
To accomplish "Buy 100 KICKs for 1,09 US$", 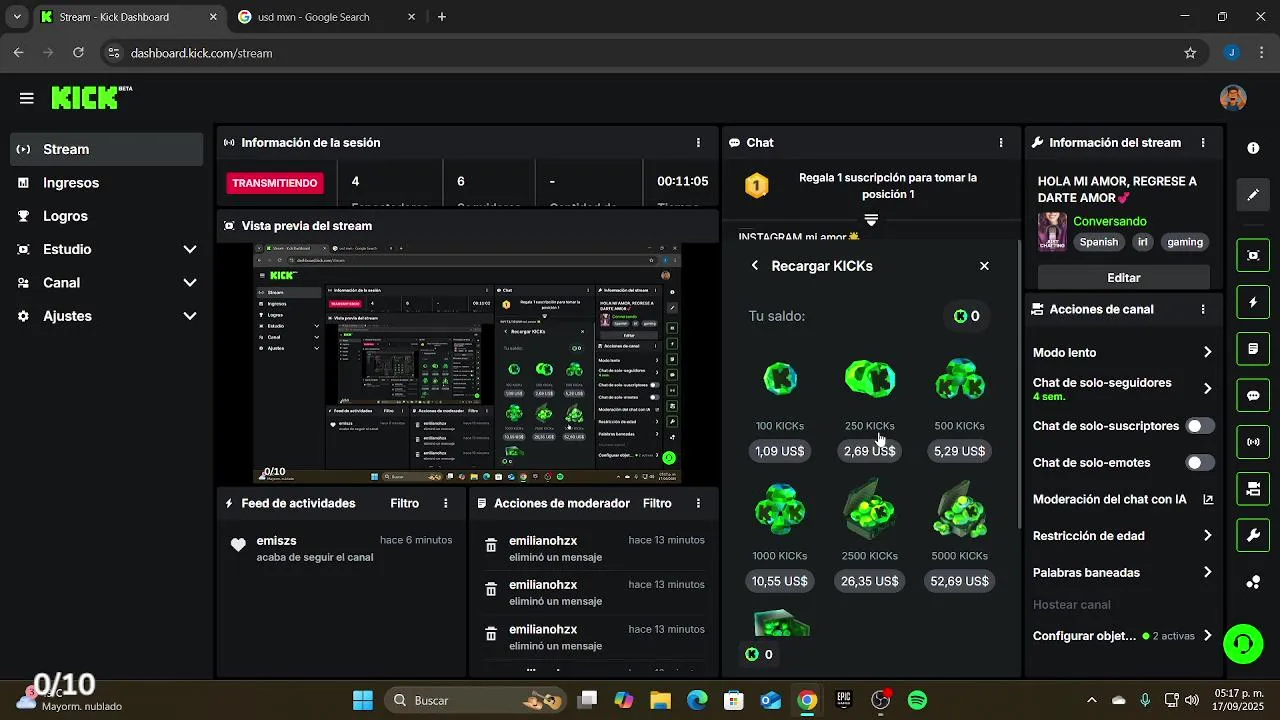I will tap(780, 451).
